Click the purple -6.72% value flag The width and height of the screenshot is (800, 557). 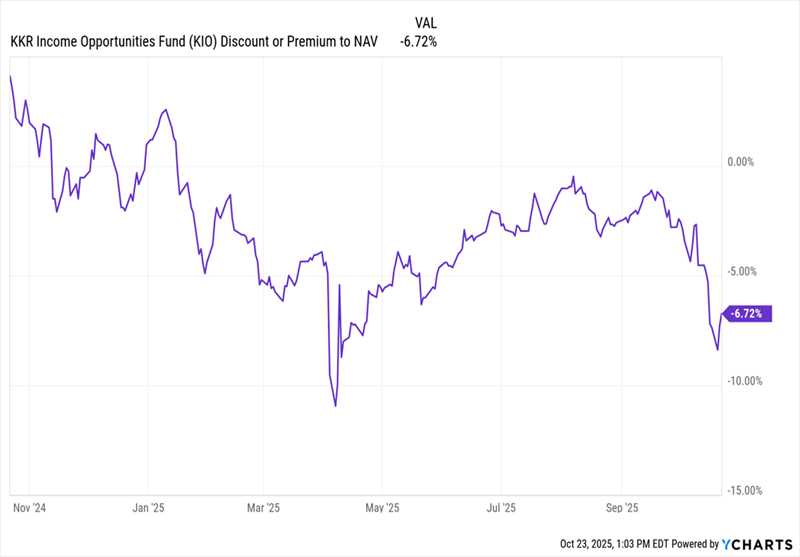click(x=746, y=313)
